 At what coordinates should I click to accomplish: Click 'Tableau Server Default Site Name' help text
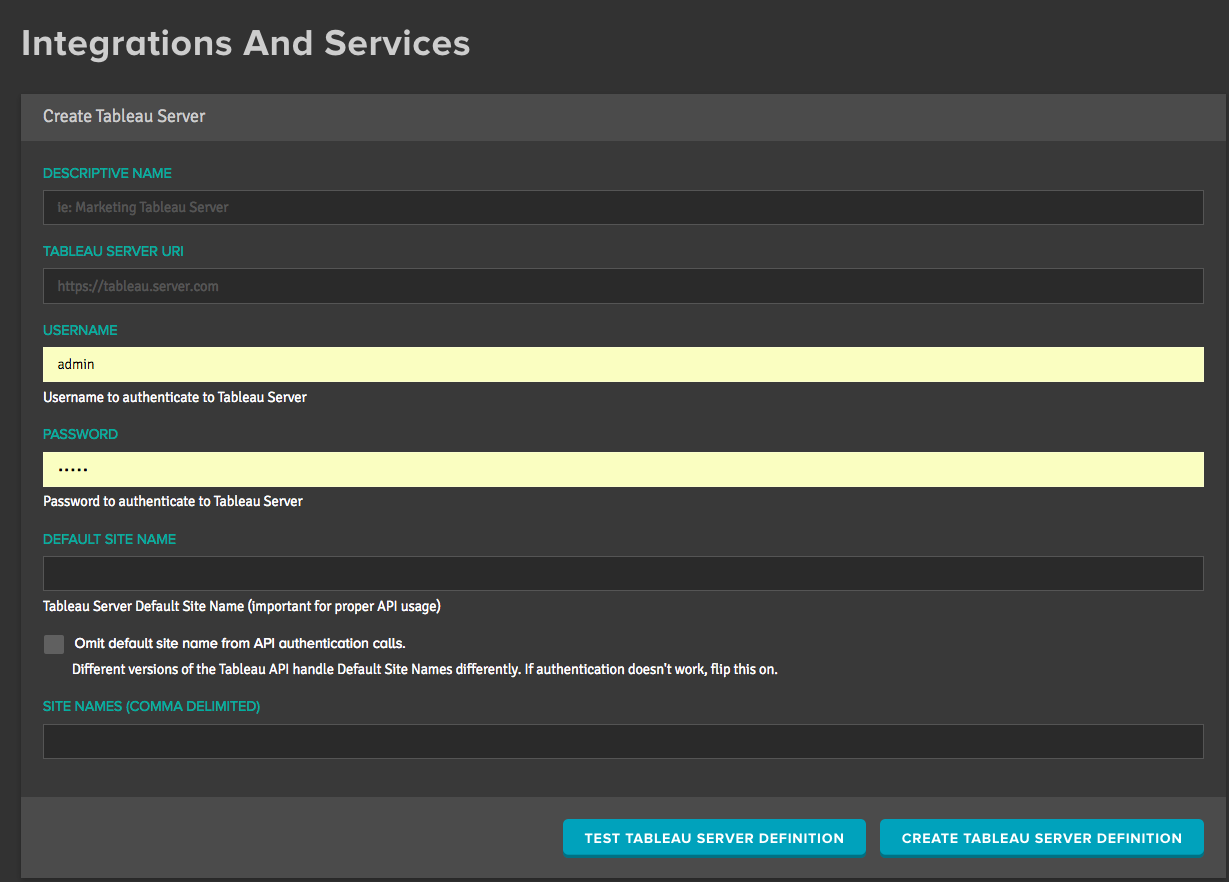pos(242,606)
